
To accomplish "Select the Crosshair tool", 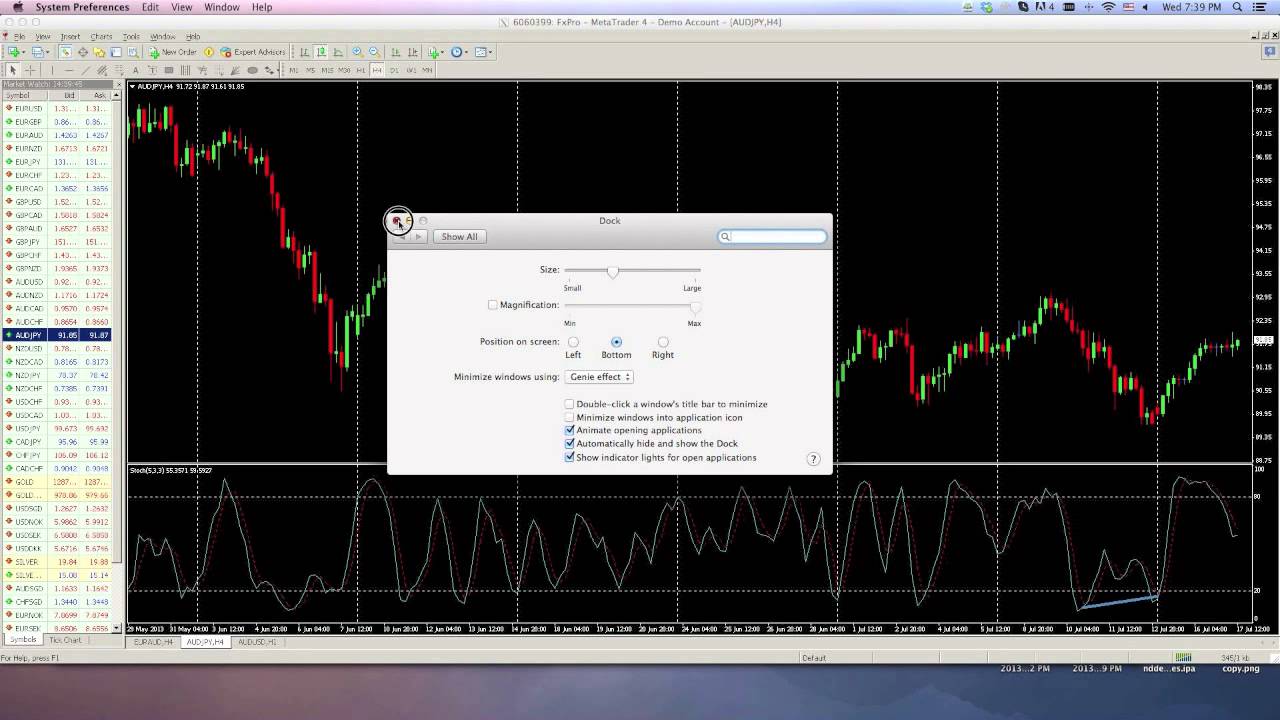I will [30, 70].
